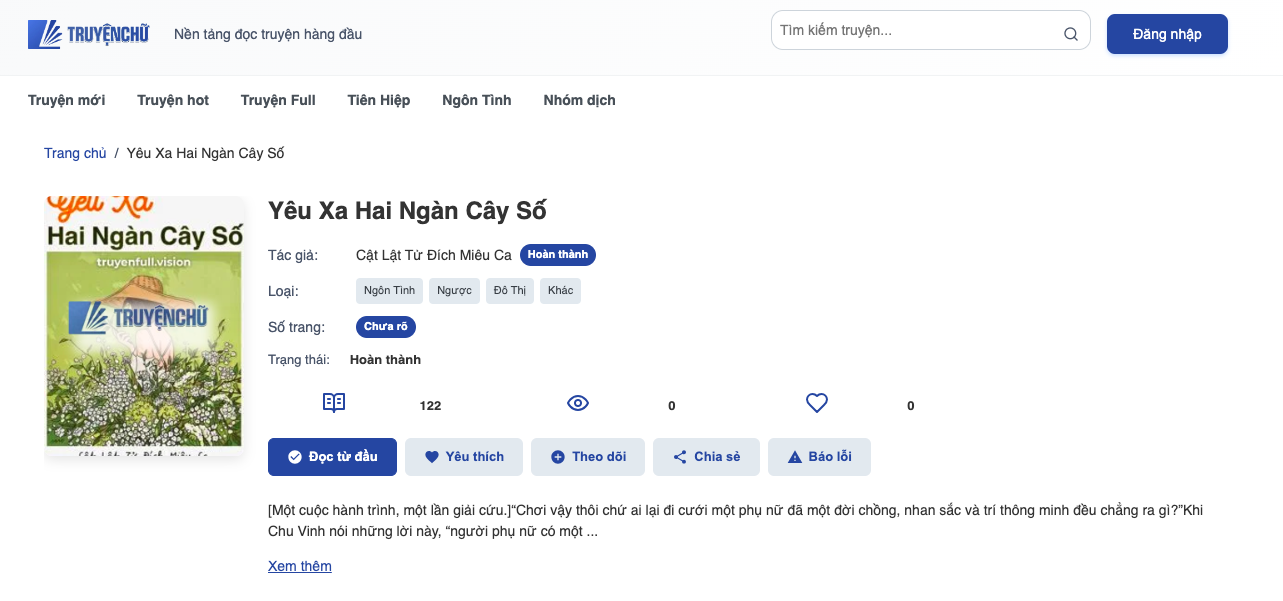Click the book cover thumbnail
The image size is (1283, 601).
144,326
